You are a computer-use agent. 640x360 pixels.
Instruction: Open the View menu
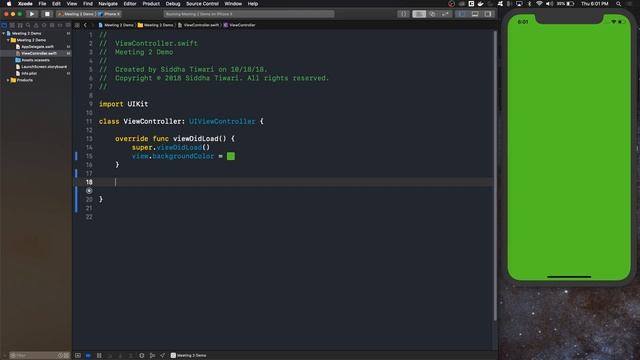point(72,4)
